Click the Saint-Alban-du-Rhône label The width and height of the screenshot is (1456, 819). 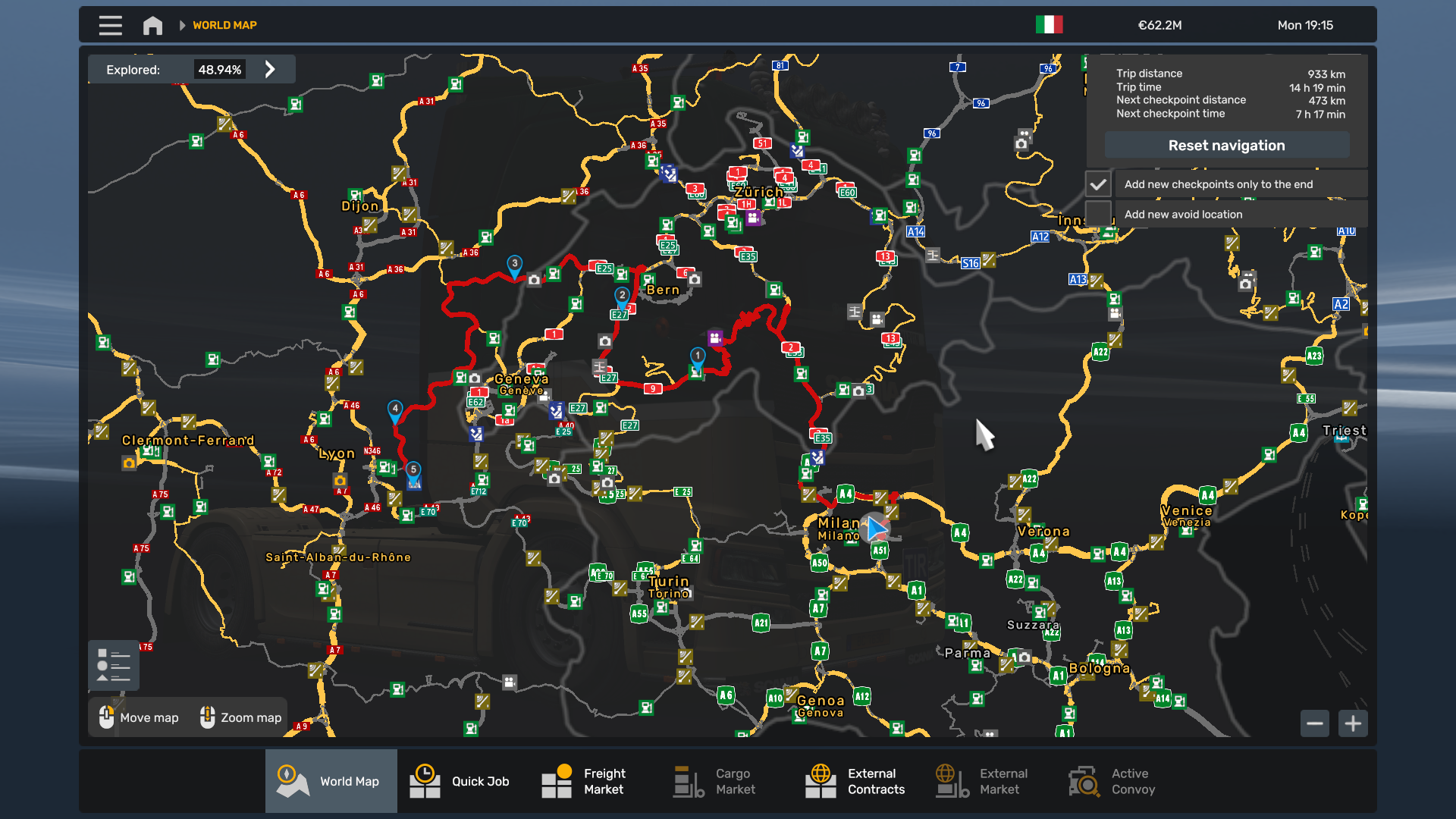click(338, 557)
